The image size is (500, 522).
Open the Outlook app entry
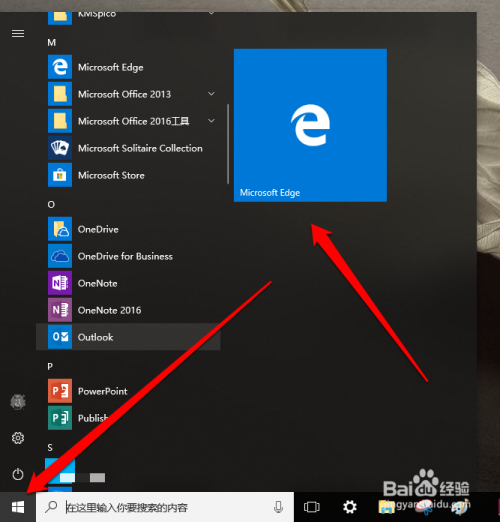(128, 337)
